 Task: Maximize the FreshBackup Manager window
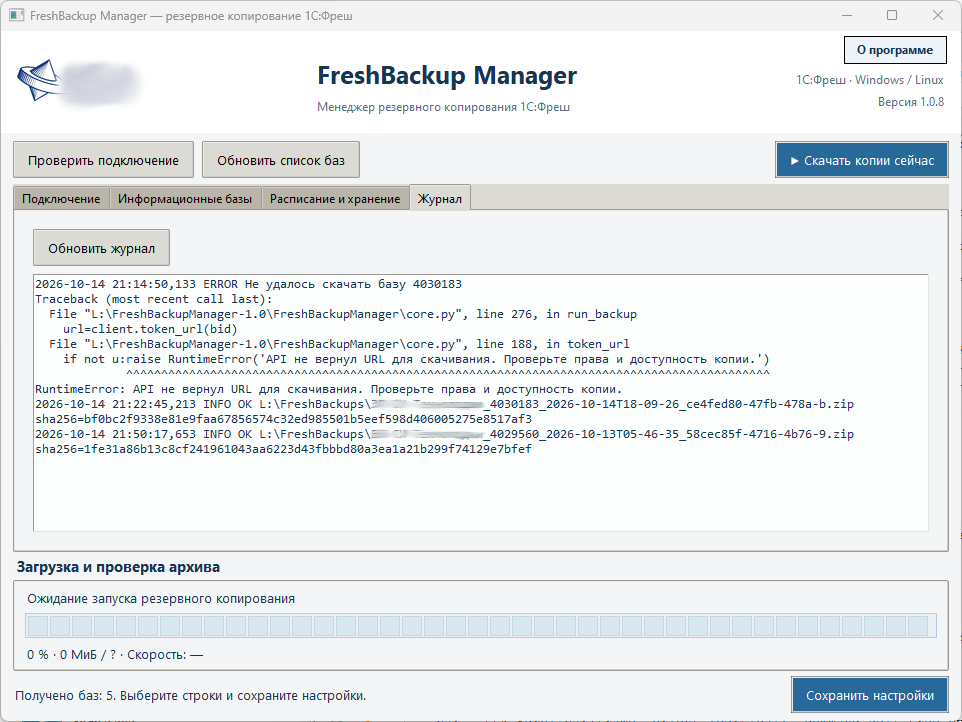[892, 15]
